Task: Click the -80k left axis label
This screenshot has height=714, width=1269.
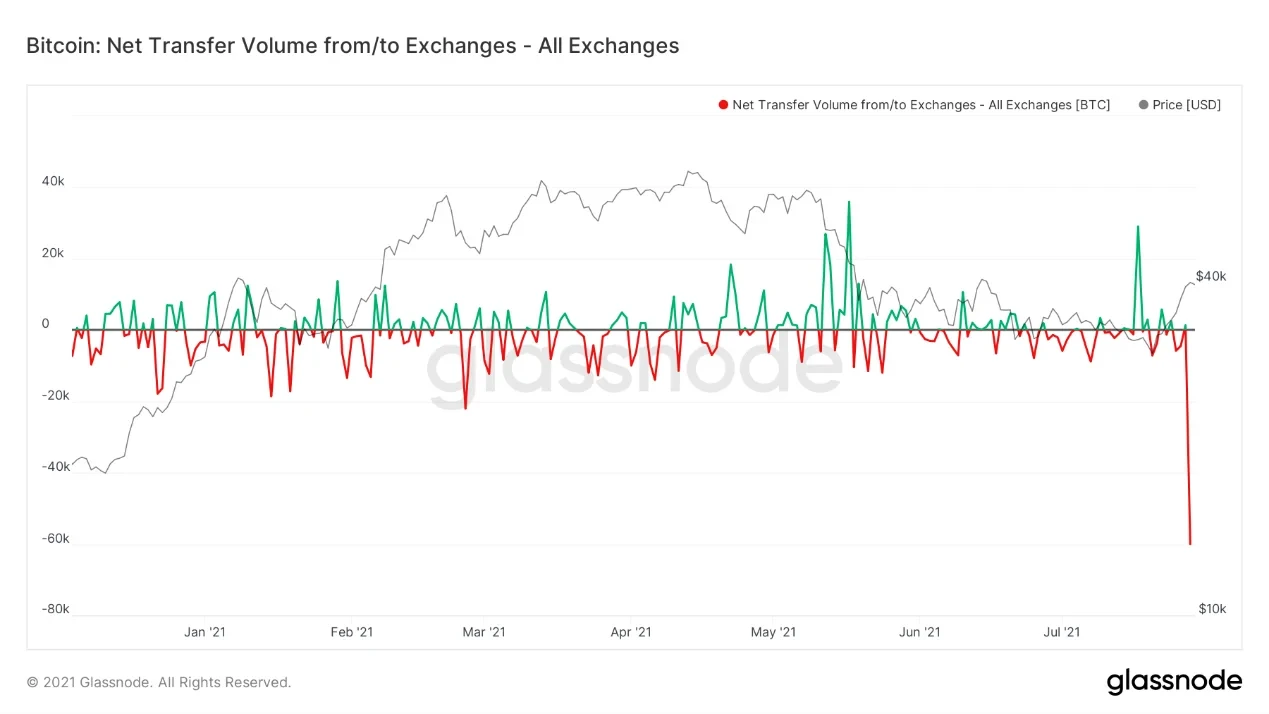Action: tap(55, 609)
